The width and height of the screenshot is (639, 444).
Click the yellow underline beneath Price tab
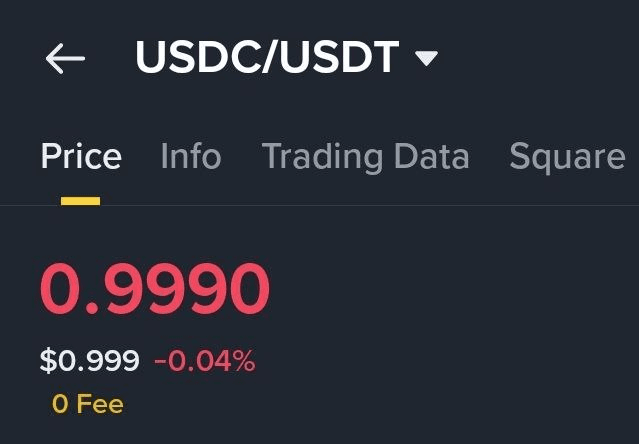click(x=81, y=200)
